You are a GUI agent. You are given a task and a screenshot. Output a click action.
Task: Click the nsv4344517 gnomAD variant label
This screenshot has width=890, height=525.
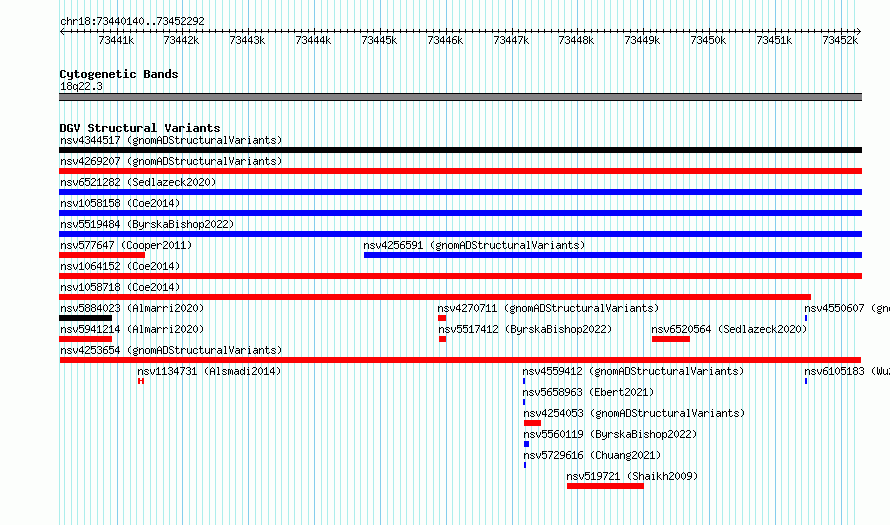click(x=171, y=140)
